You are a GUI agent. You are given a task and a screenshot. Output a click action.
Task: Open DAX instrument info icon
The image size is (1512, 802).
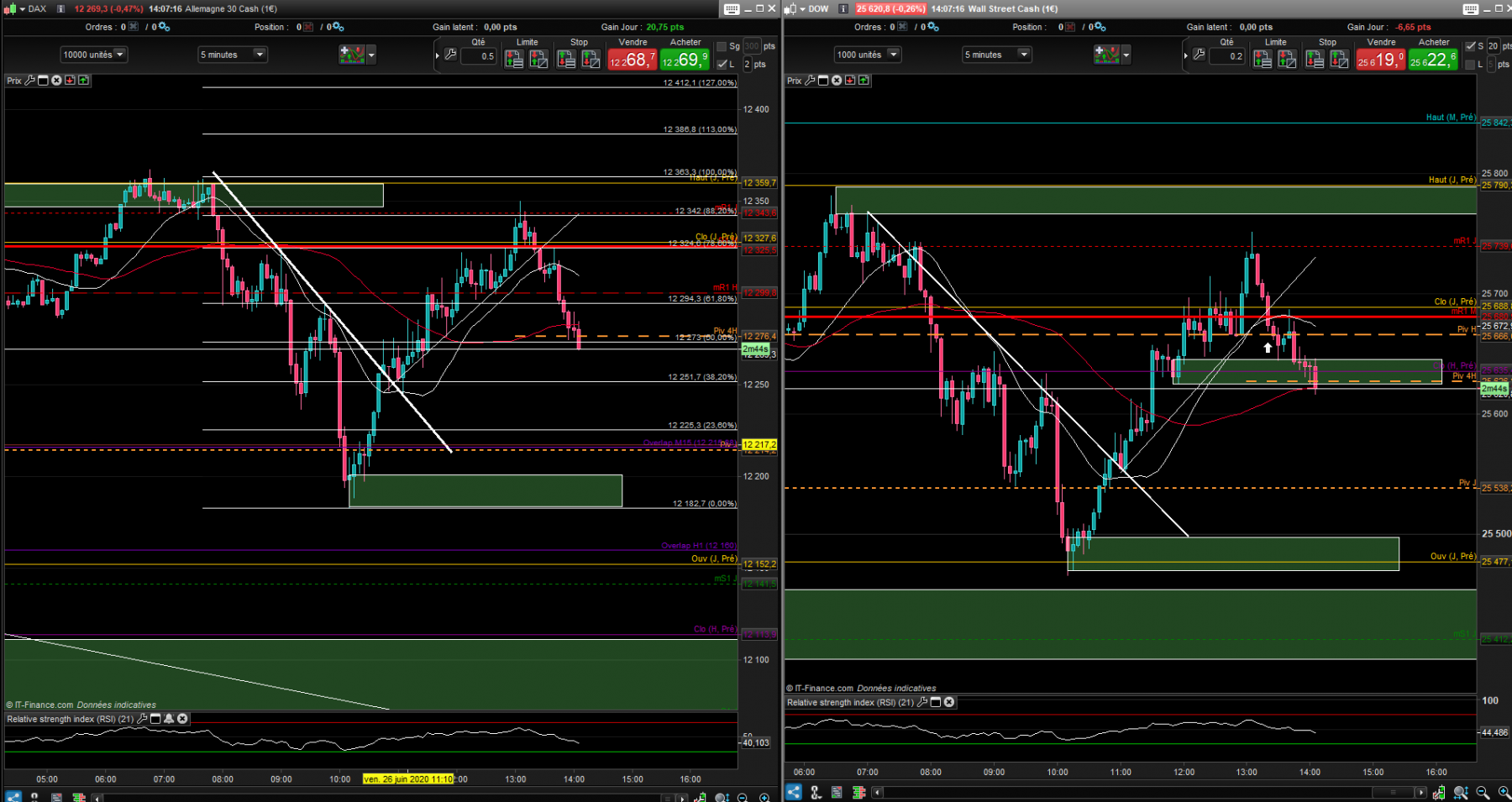click(x=60, y=8)
